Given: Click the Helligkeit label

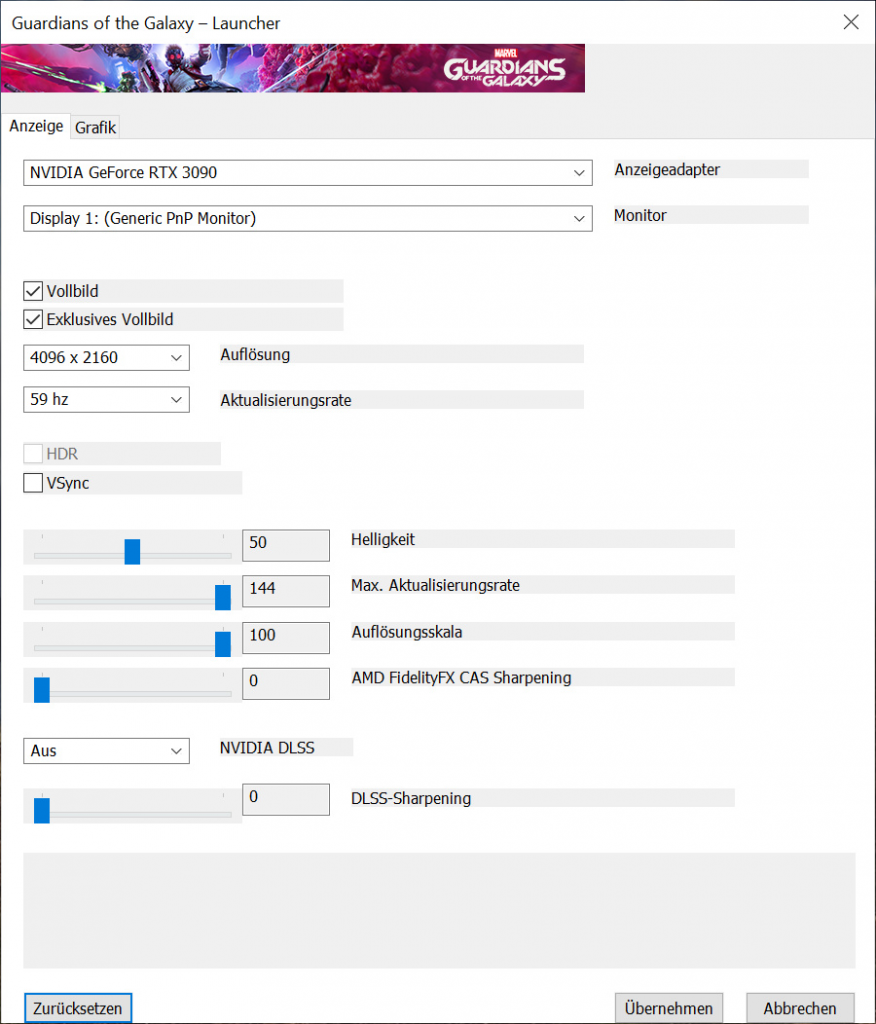Looking at the screenshot, I should coord(383,539).
